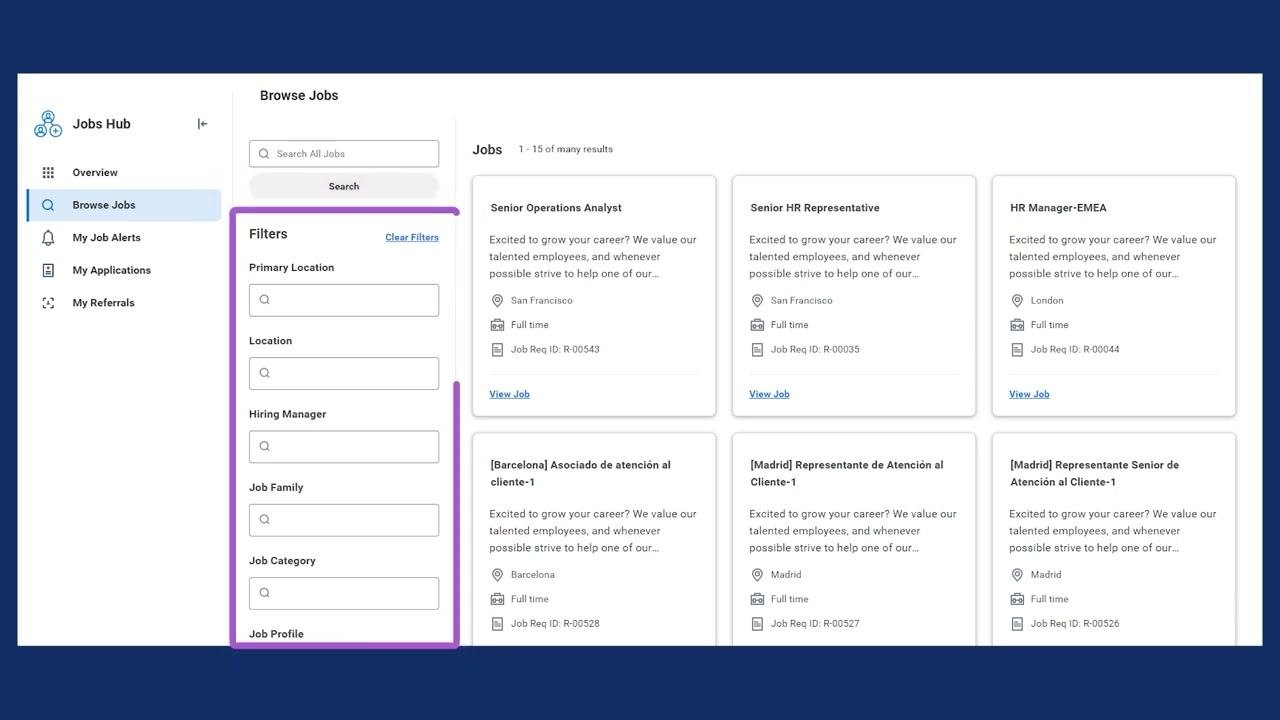View Job for HR Manager-EMEA
This screenshot has width=1280, height=720.
coord(1029,394)
